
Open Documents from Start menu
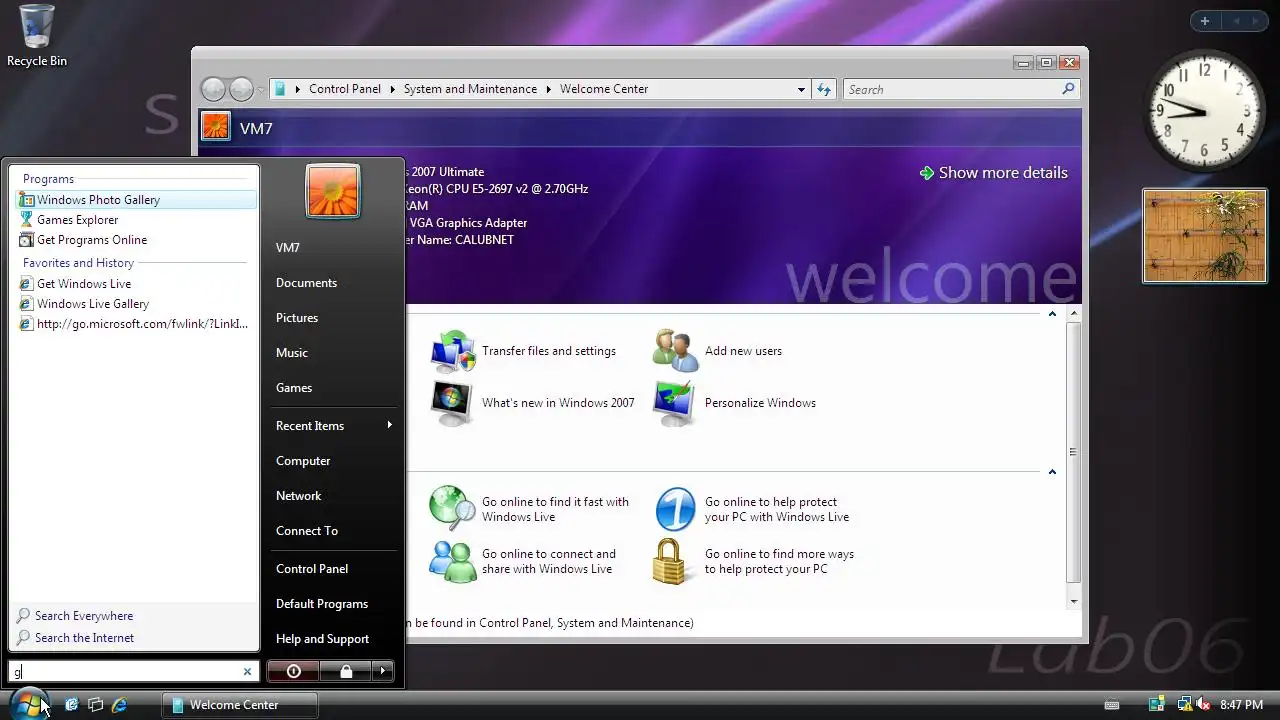point(306,283)
